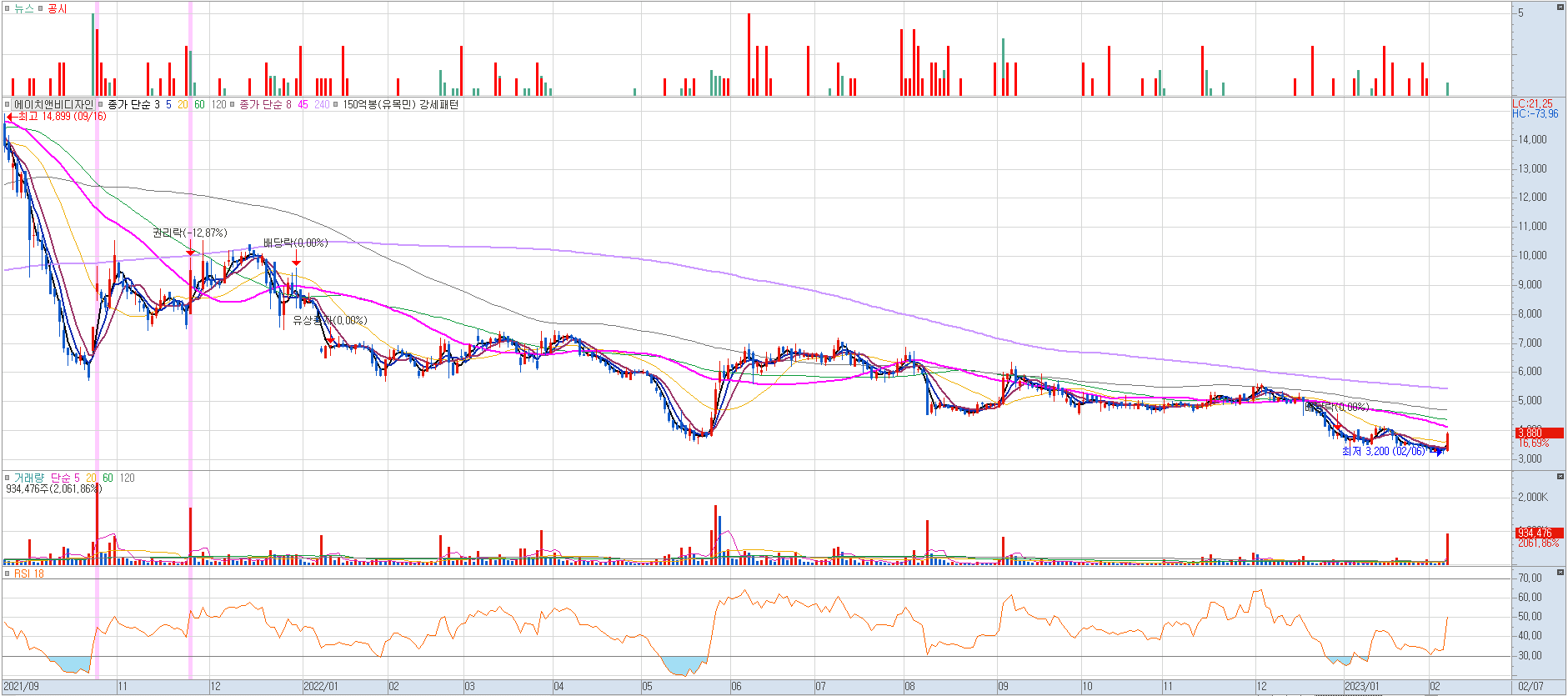Screen dimensions: 1568x696
Task: Click the 150억봉(유목민) 강세패턴 indicator label
Action: 400,104
